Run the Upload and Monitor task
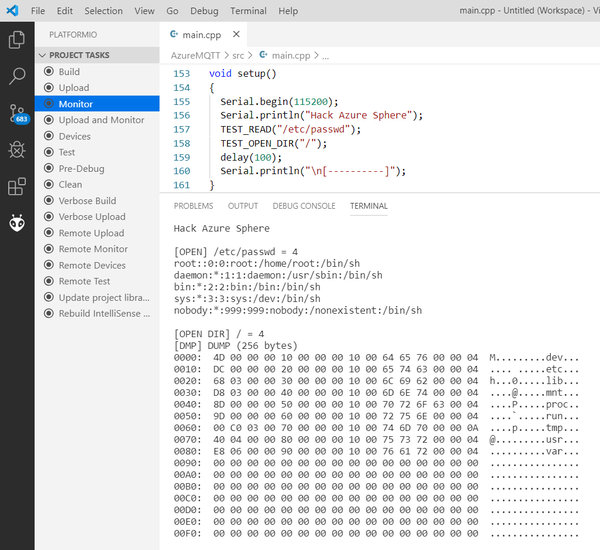Viewport: 600px width, 550px height. (97, 120)
